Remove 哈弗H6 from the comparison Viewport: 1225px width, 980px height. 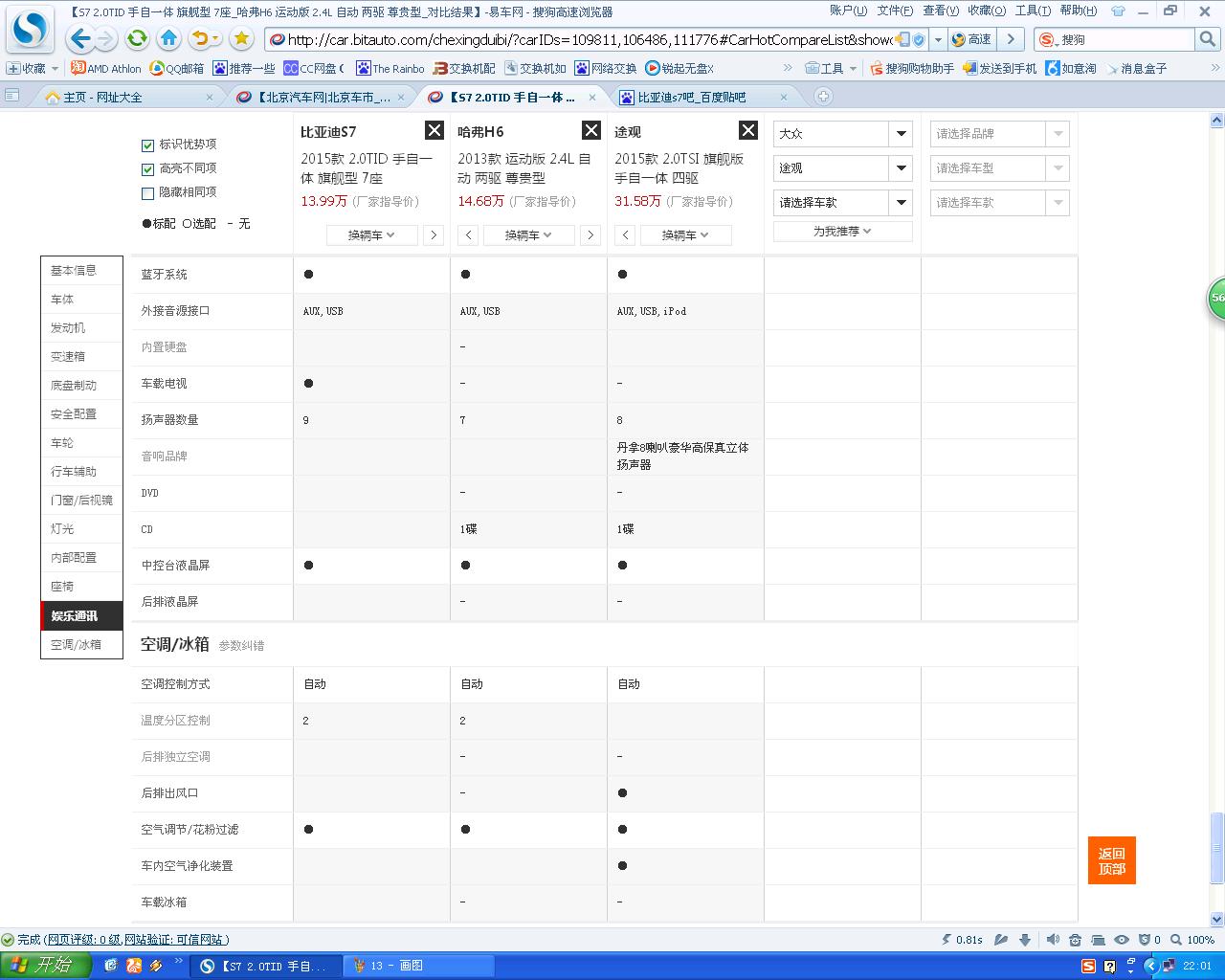[591, 131]
